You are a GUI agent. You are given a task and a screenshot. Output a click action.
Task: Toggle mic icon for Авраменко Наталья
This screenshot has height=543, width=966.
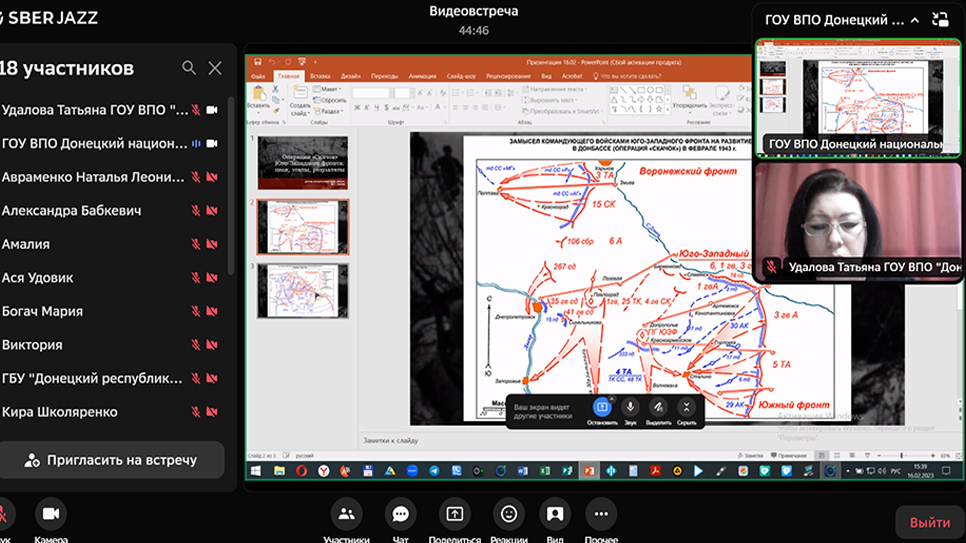point(196,178)
